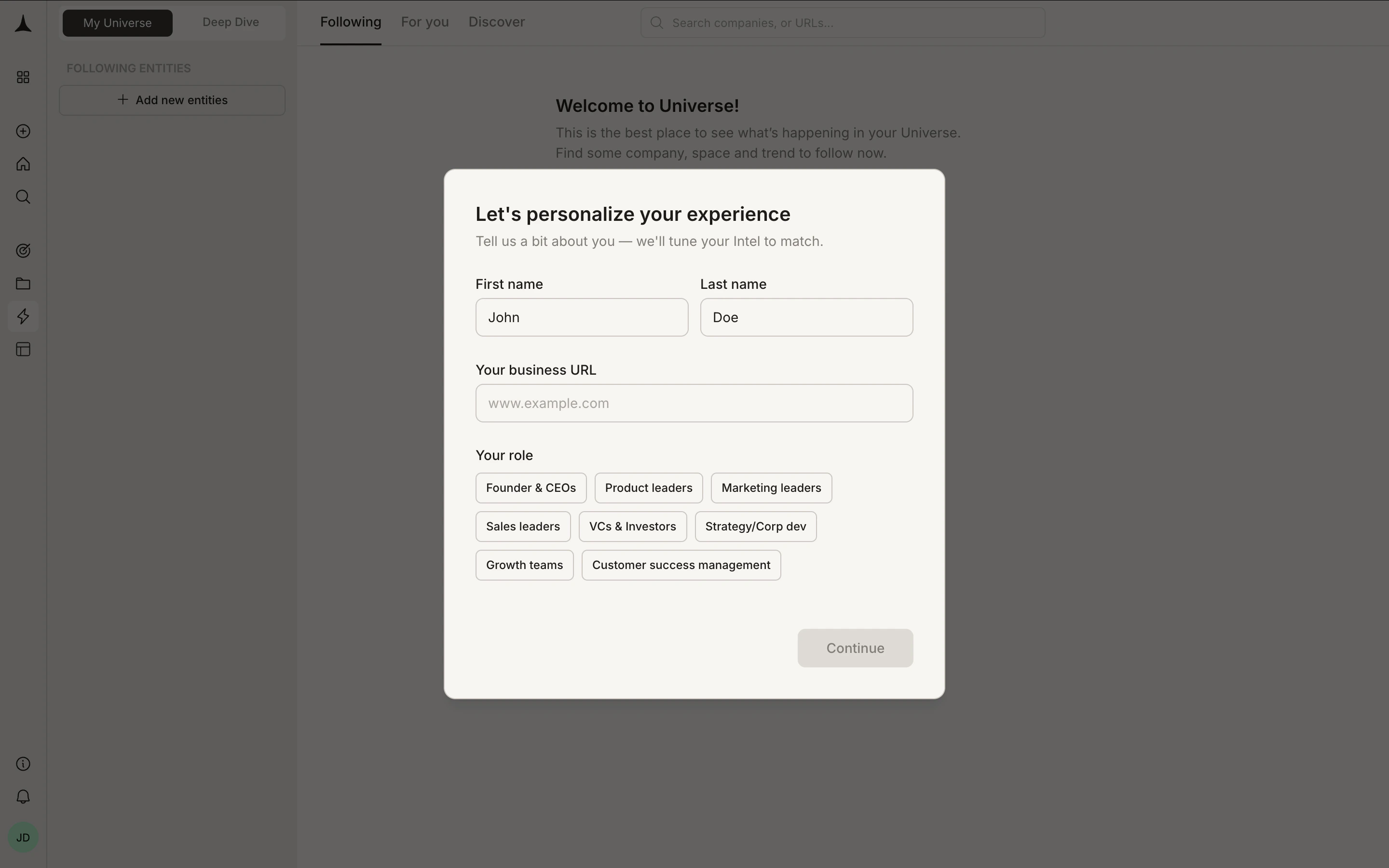Open the For you tab
This screenshot has height=868, width=1389.
click(x=425, y=22)
